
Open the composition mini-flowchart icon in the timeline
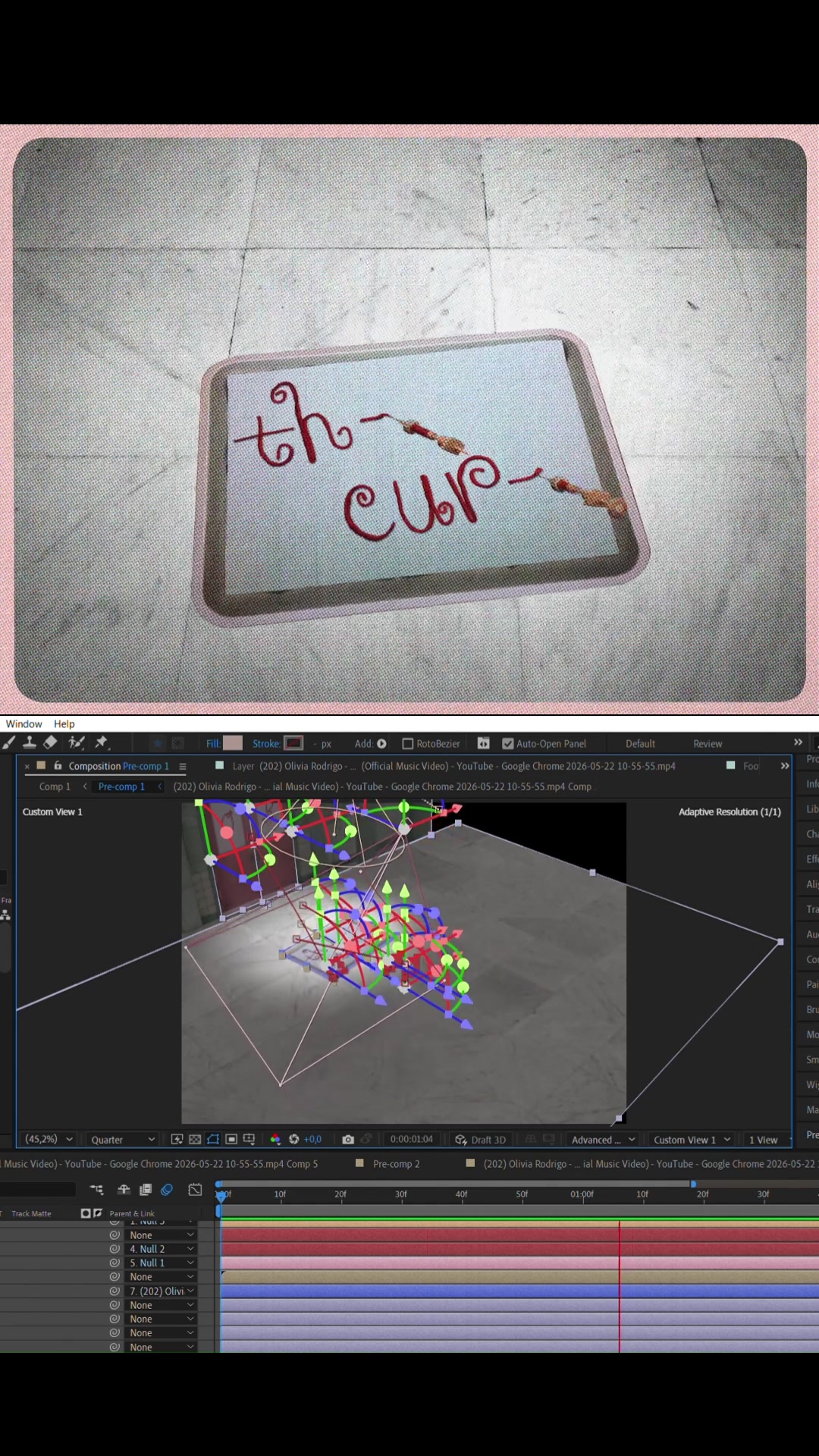pyautogui.click(x=96, y=1190)
